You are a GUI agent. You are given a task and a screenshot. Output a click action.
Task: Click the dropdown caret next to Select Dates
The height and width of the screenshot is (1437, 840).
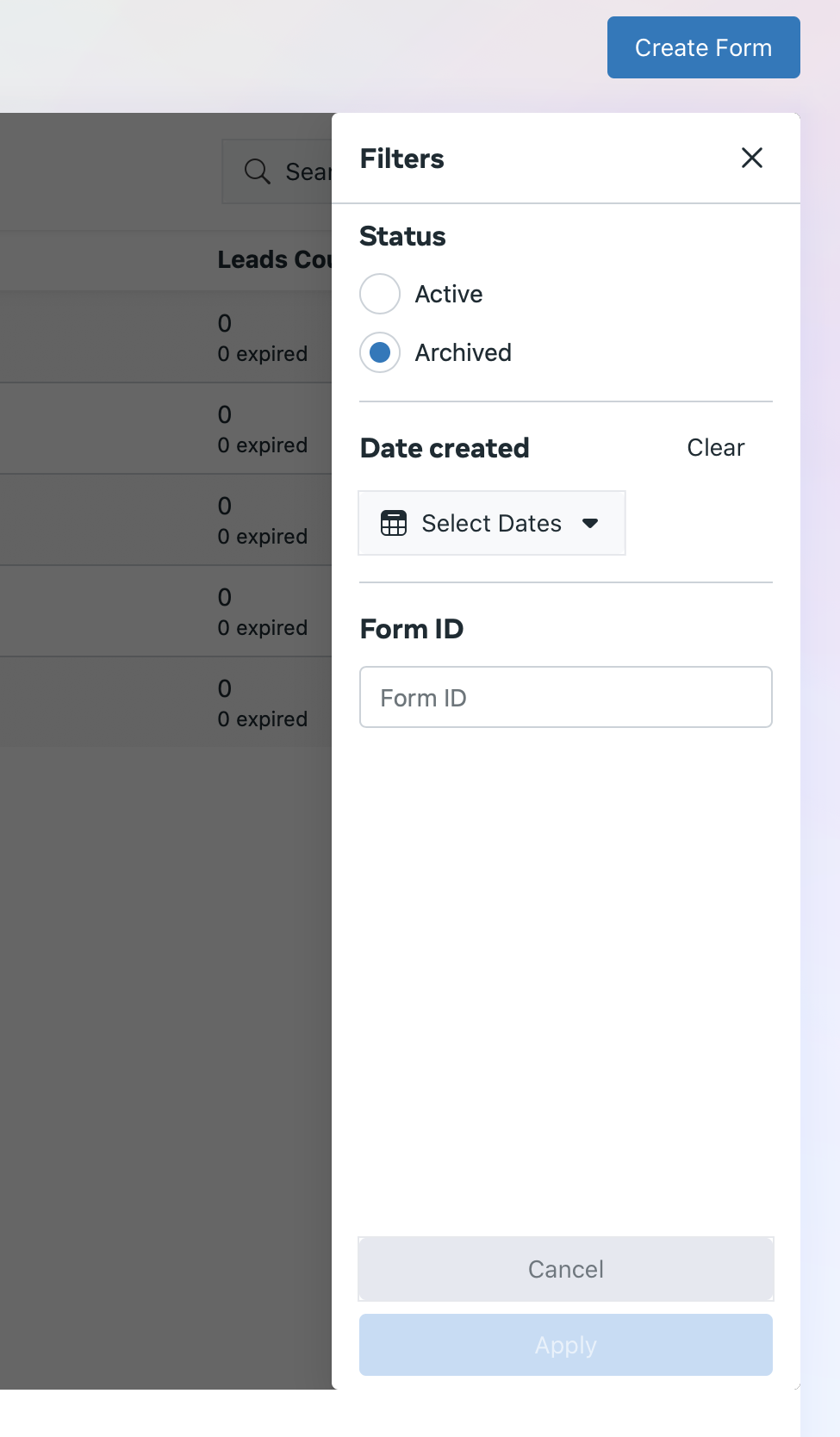(x=590, y=523)
